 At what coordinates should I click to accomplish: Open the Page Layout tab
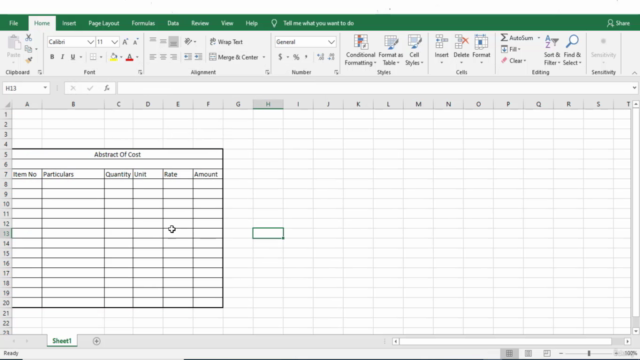(104, 23)
